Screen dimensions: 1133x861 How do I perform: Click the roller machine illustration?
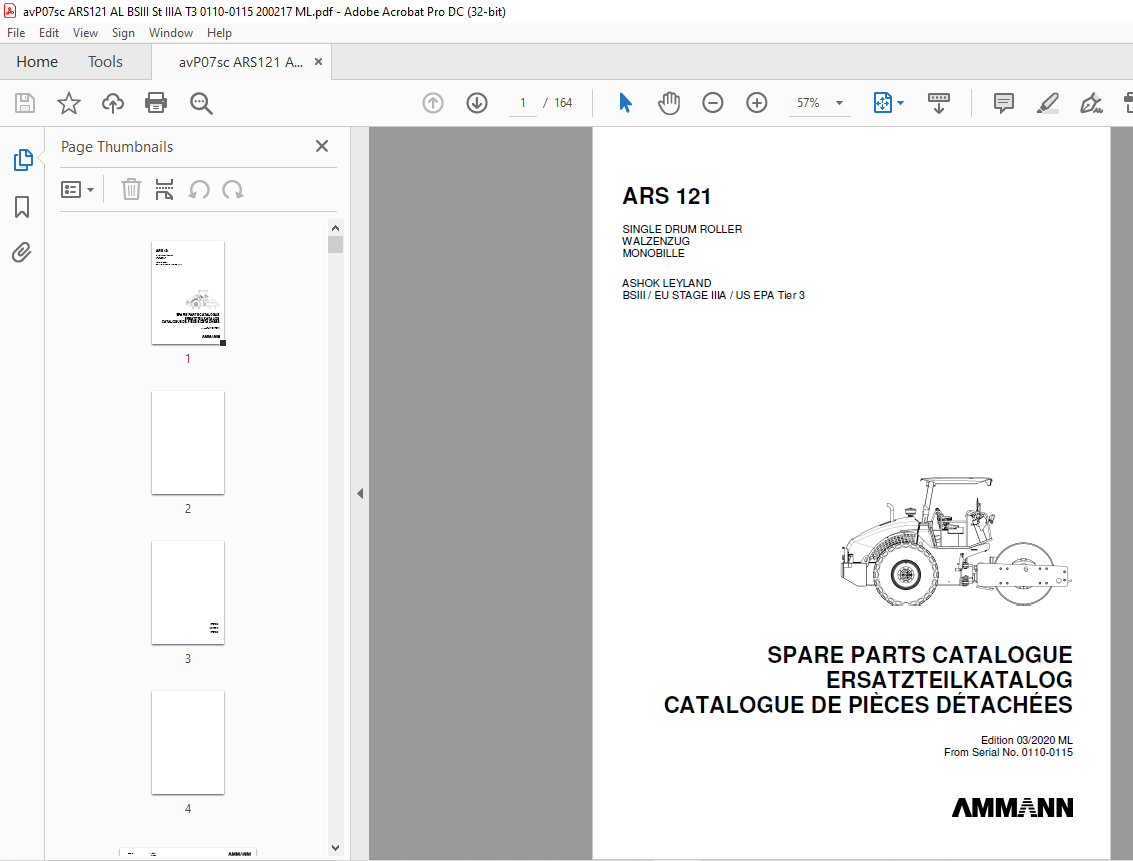[955, 541]
